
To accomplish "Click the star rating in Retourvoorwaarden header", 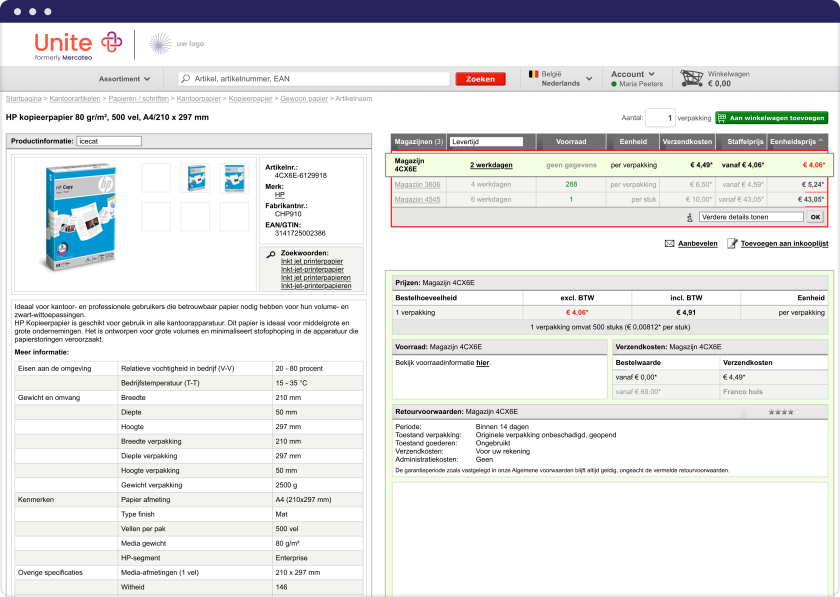I will click(x=783, y=412).
